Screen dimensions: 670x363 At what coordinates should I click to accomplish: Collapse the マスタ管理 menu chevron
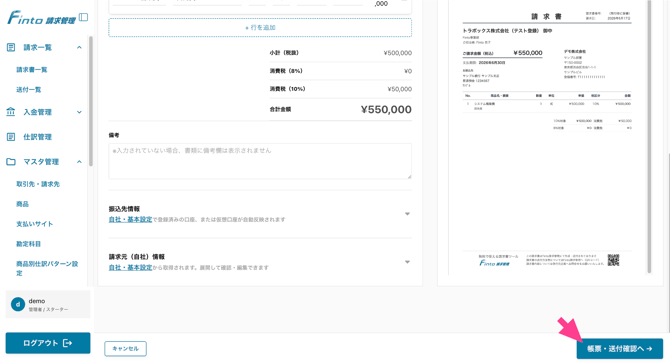click(79, 161)
